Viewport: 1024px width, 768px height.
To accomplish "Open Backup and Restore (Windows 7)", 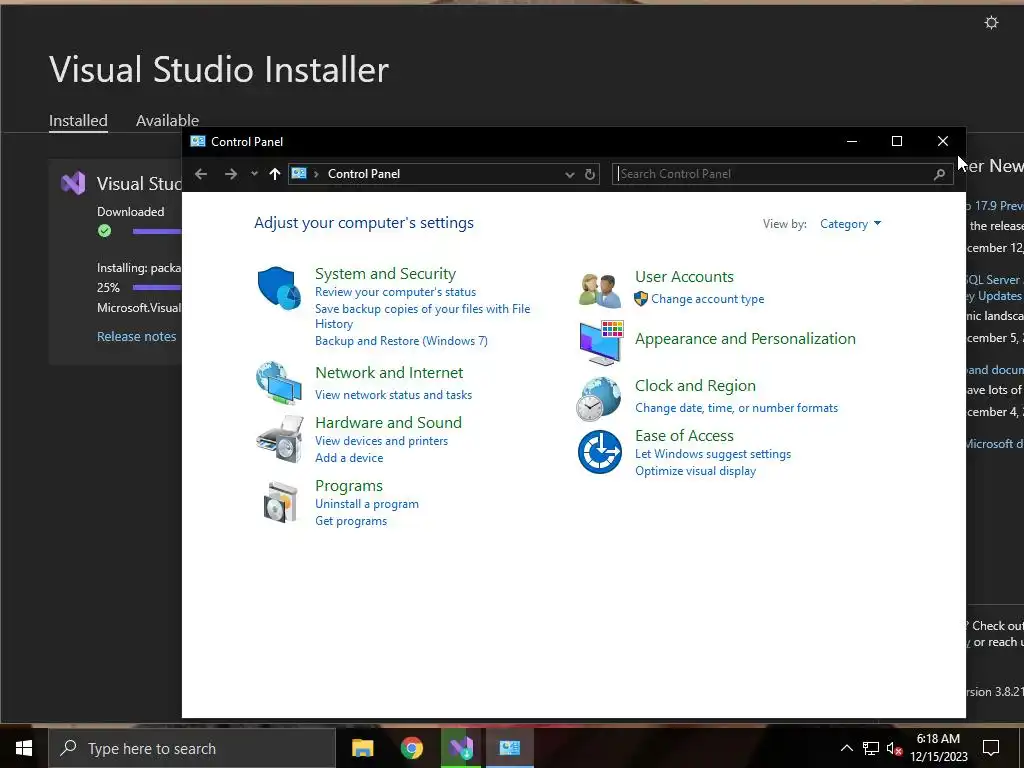I will coord(401,341).
